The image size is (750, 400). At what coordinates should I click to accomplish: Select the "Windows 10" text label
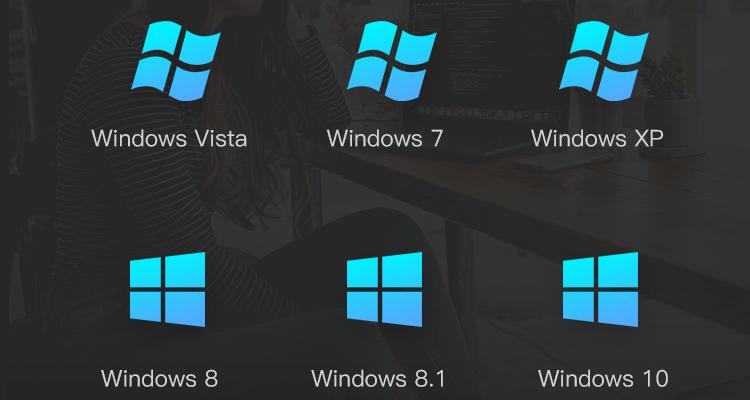pyautogui.click(x=603, y=378)
